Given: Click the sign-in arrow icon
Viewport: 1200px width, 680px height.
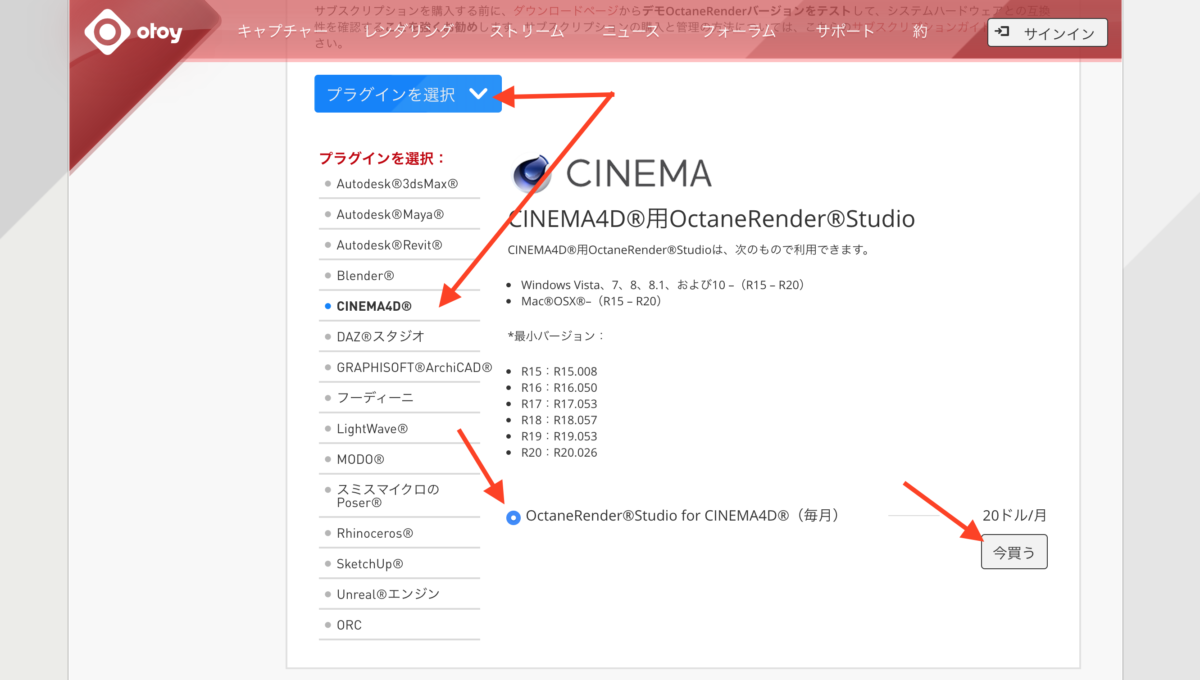Looking at the screenshot, I should coord(1003,32).
